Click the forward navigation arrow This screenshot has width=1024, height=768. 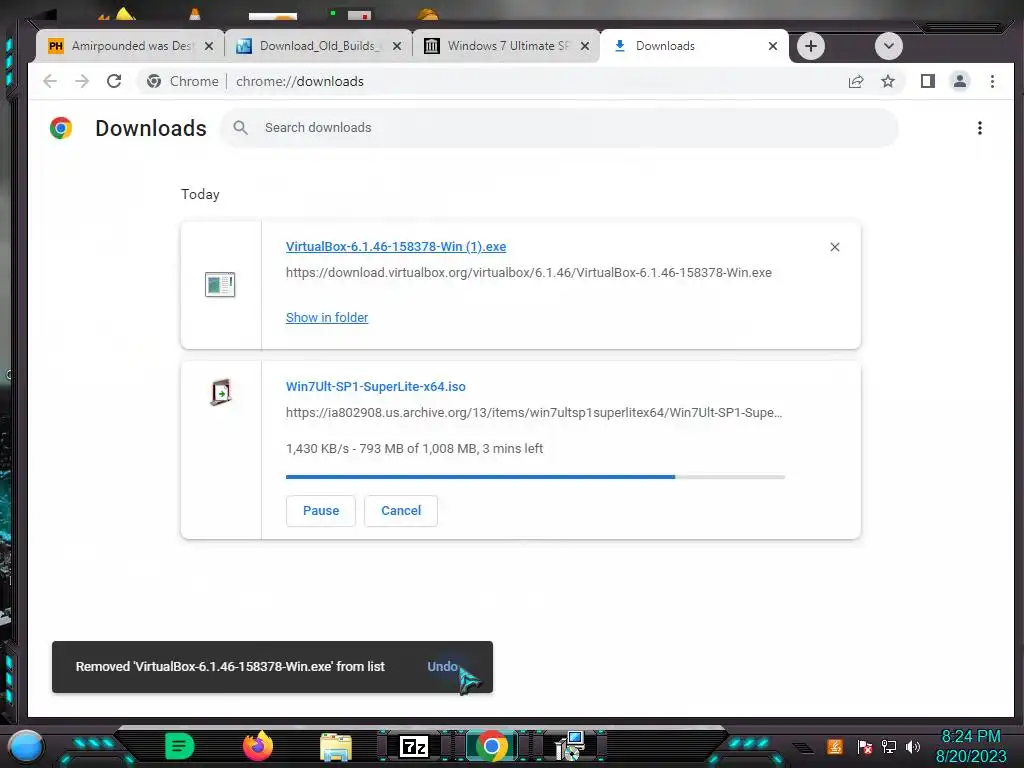(82, 81)
